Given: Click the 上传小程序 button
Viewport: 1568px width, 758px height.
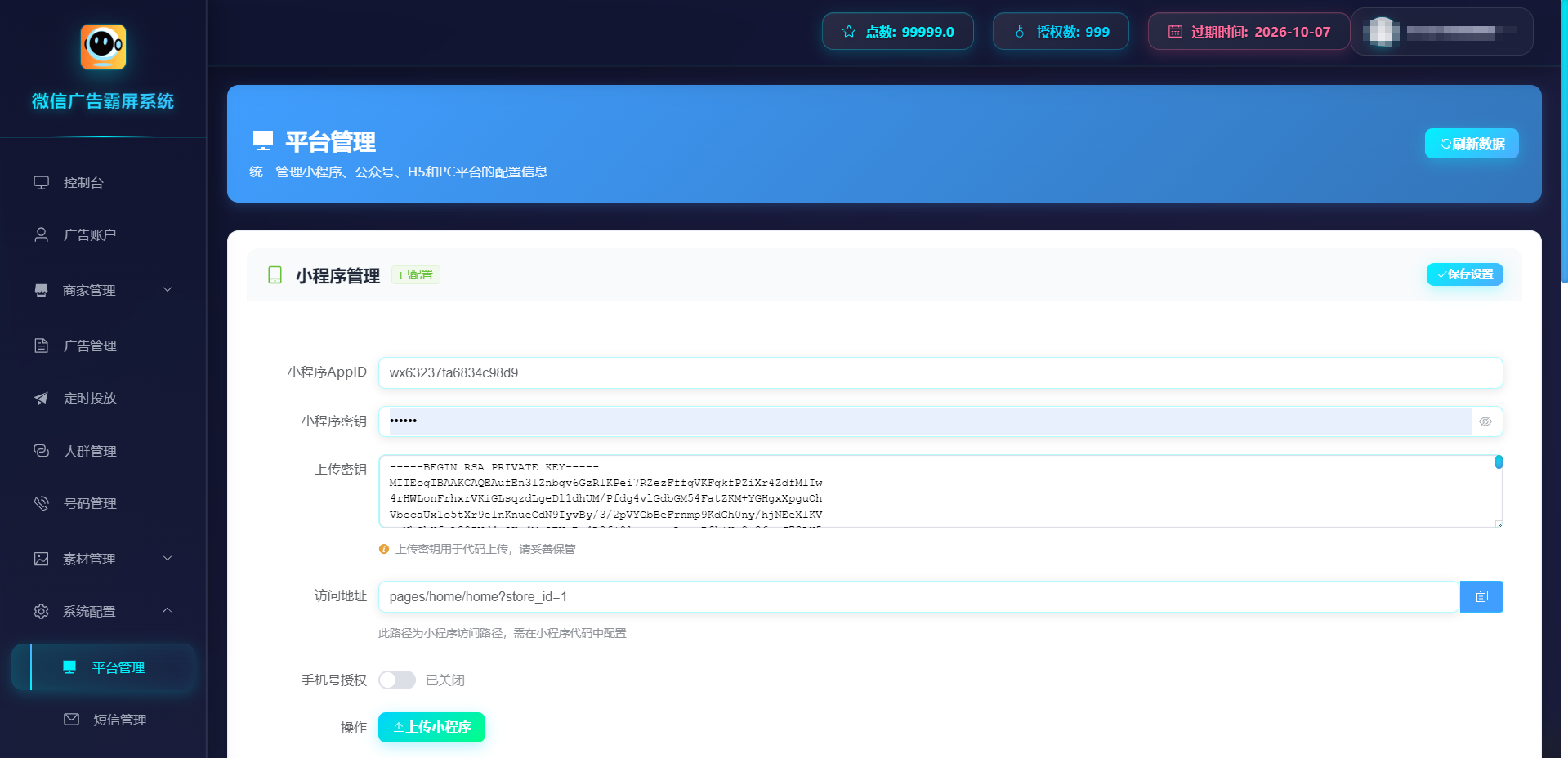Looking at the screenshot, I should pos(431,727).
